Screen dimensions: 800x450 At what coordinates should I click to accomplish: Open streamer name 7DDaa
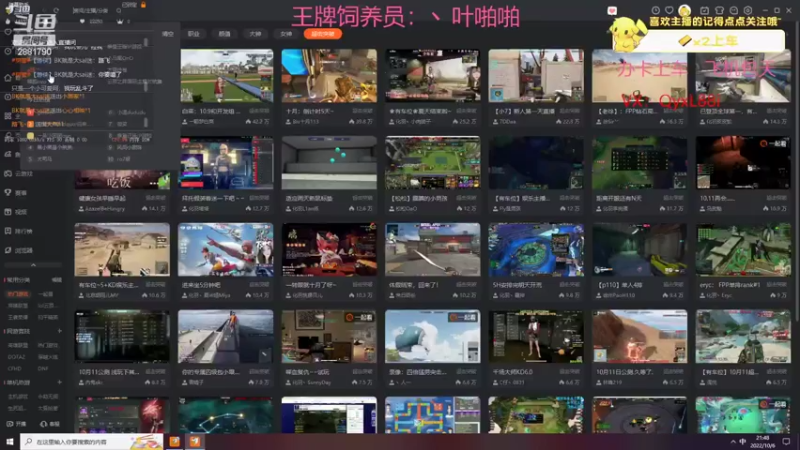[510, 122]
